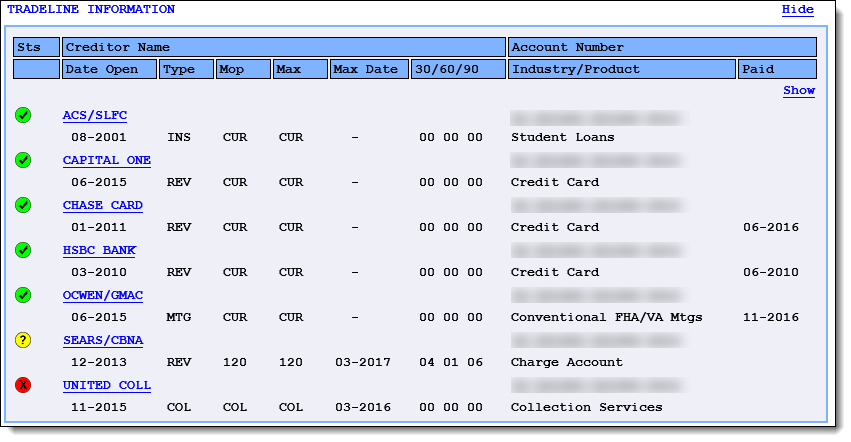851x442 pixels.
Task: Click the 11-2016 paid date
Action: tap(771, 318)
